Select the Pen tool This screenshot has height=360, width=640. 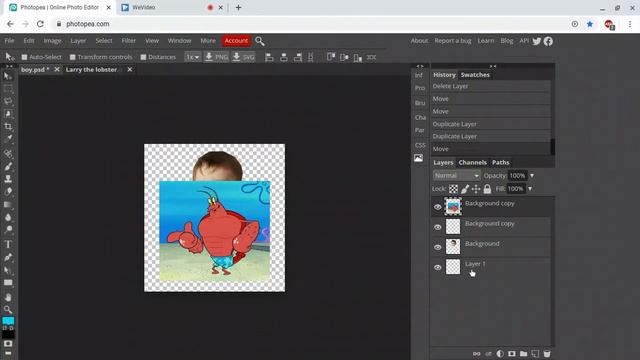(8, 257)
